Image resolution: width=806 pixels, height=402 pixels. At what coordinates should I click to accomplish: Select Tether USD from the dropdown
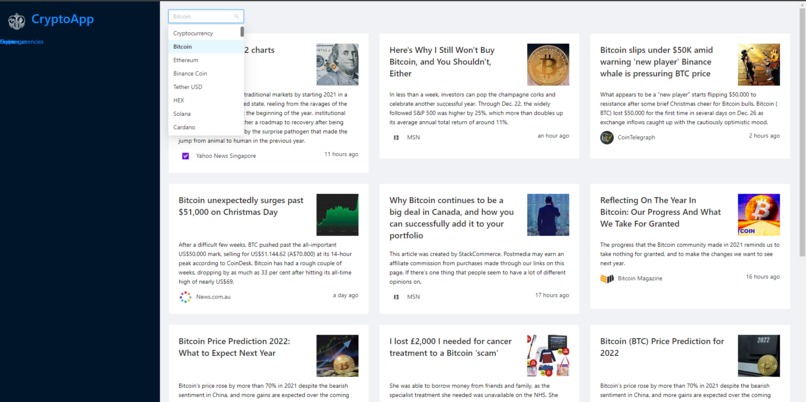click(205, 87)
